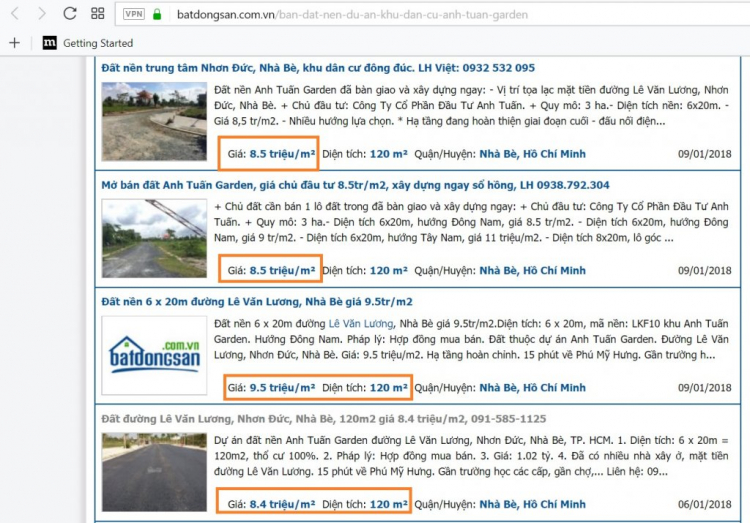The height and width of the screenshot is (523, 750).
Task: Toggle the VPN badge in address bar
Action: click(x=133, y=14)
